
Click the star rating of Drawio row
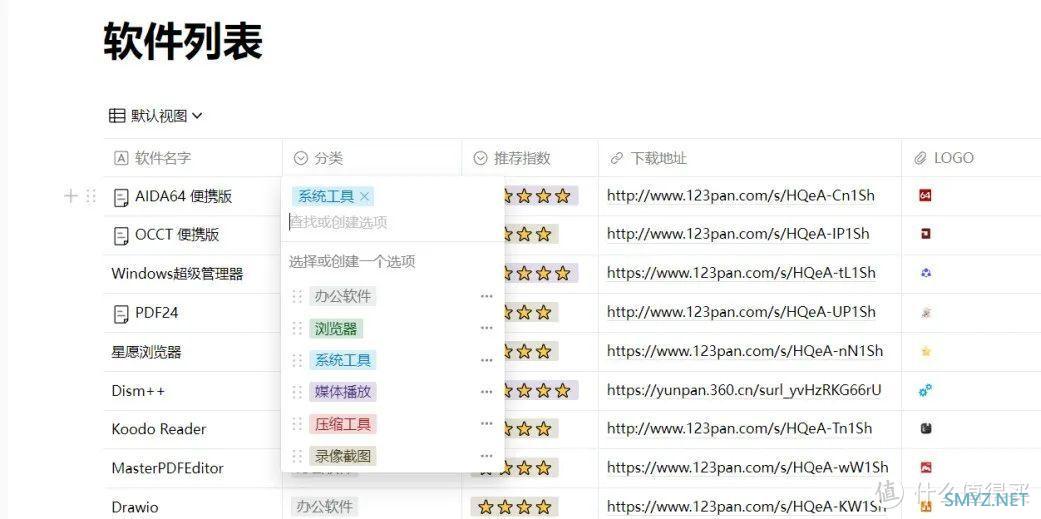pos(515,507)
